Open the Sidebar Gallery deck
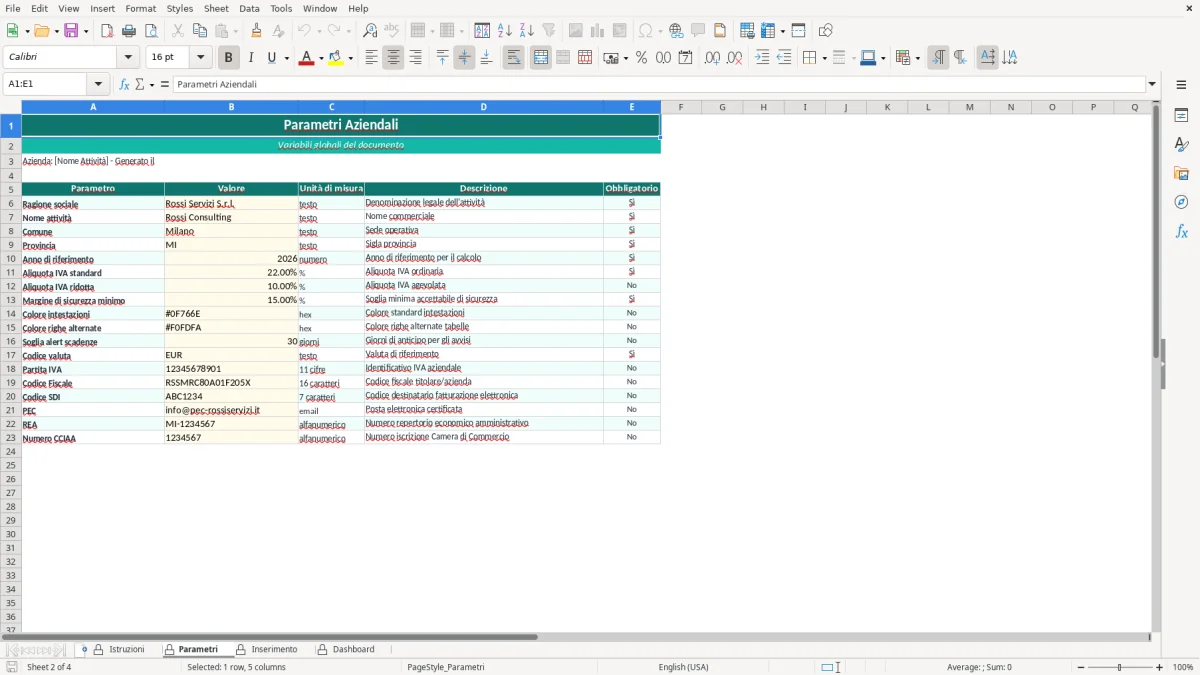 point(1181,173)
